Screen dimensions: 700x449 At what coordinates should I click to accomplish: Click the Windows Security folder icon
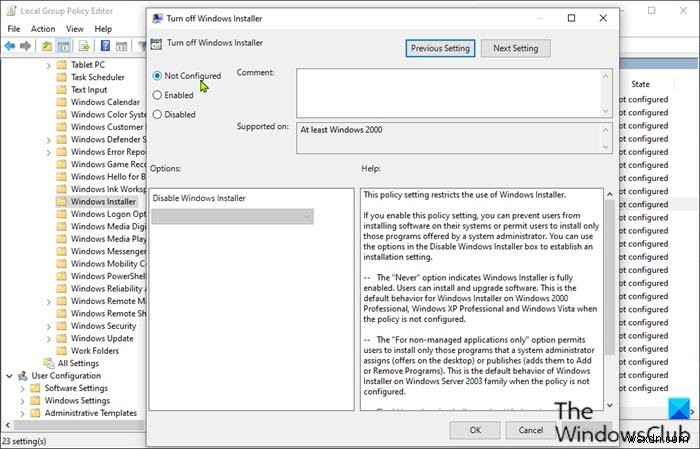62,326
